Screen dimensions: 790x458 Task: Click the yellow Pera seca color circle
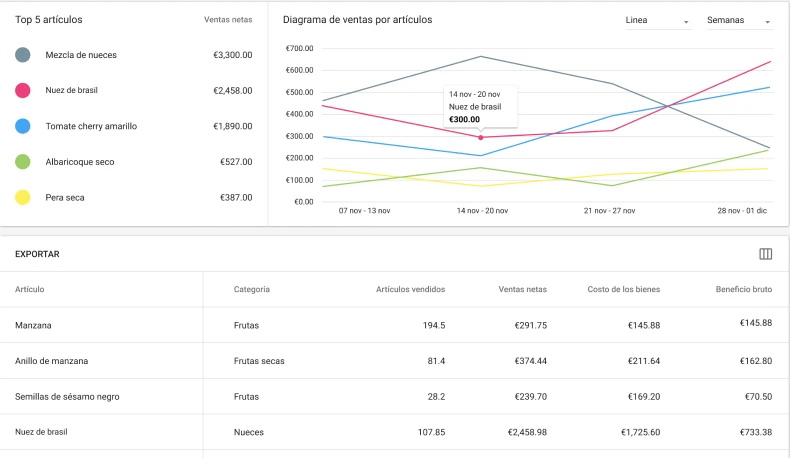point(22,197)
